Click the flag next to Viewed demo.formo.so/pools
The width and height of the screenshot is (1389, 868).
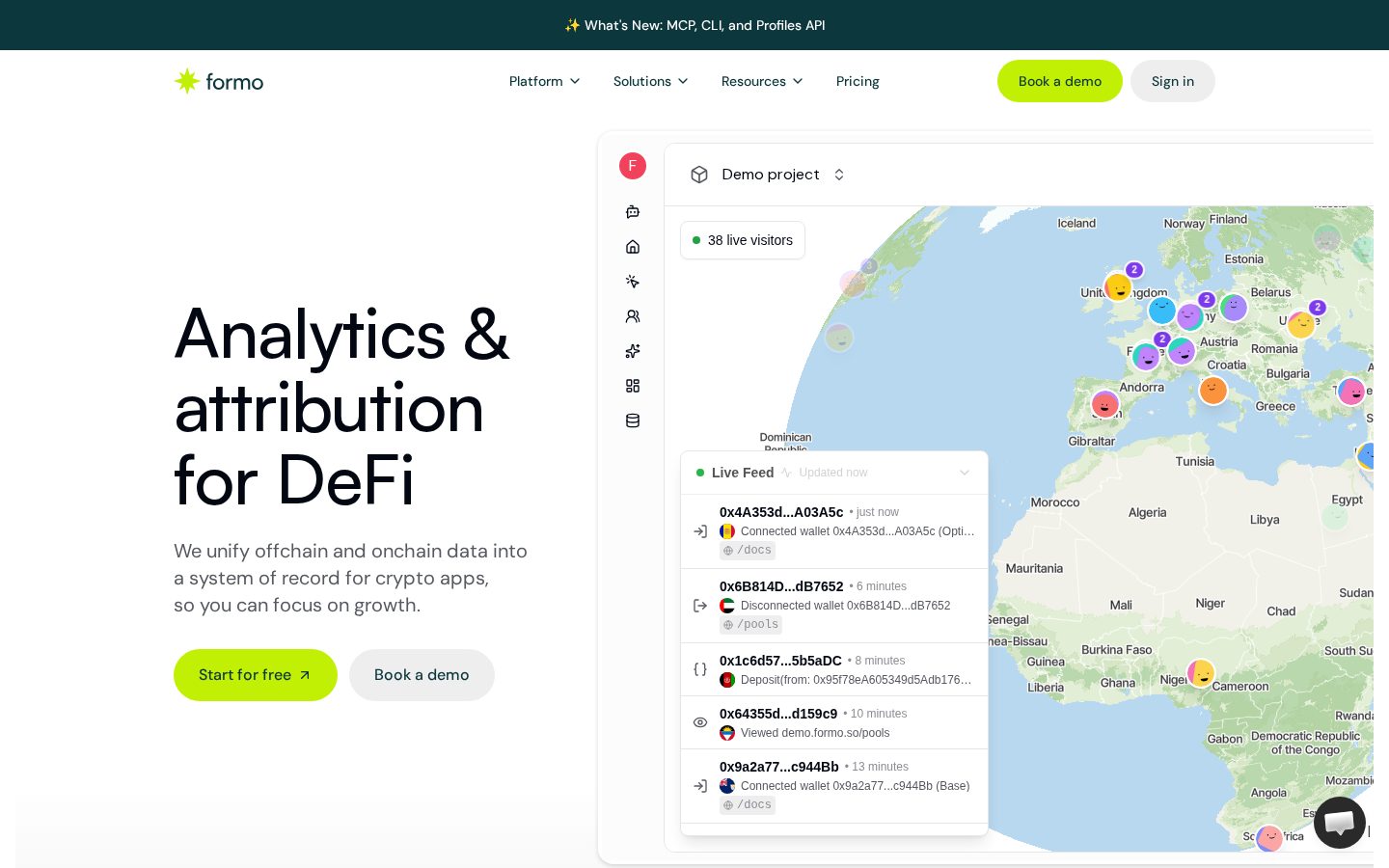click(727, 733)
